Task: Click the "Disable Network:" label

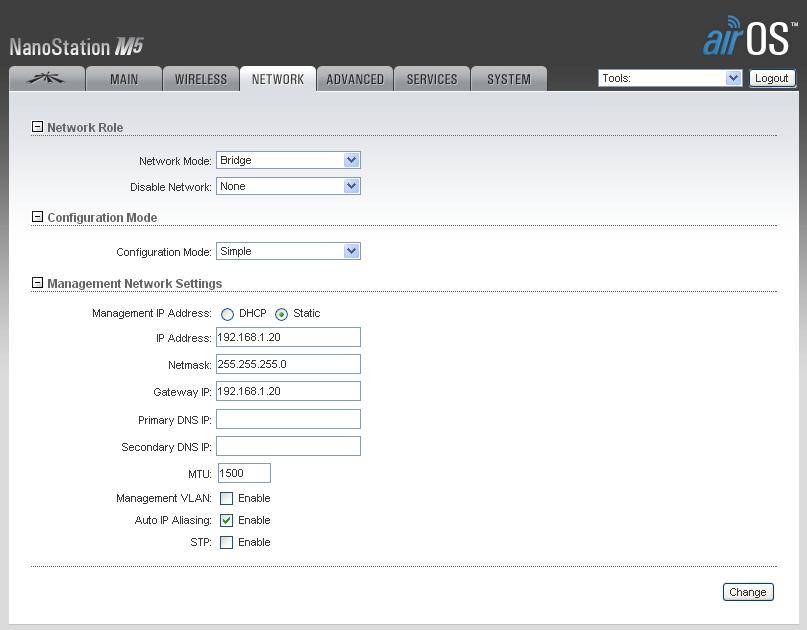Action: tap(170, 187)
